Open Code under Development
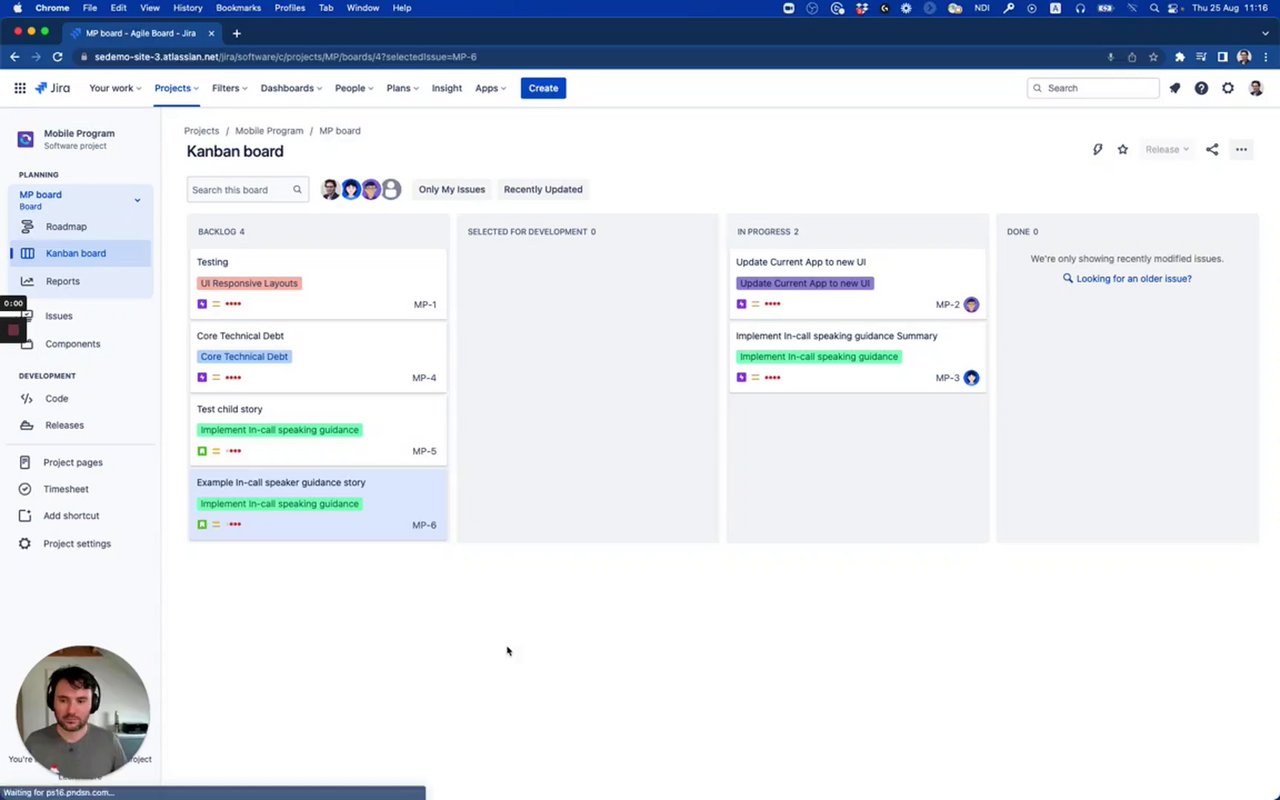This screenshot has width=1280, height=800. (80, 398)
